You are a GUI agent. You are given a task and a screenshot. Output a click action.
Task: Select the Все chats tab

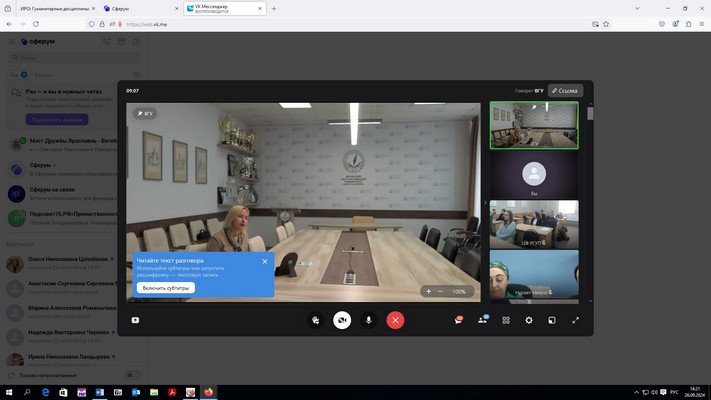pos(18,75)
